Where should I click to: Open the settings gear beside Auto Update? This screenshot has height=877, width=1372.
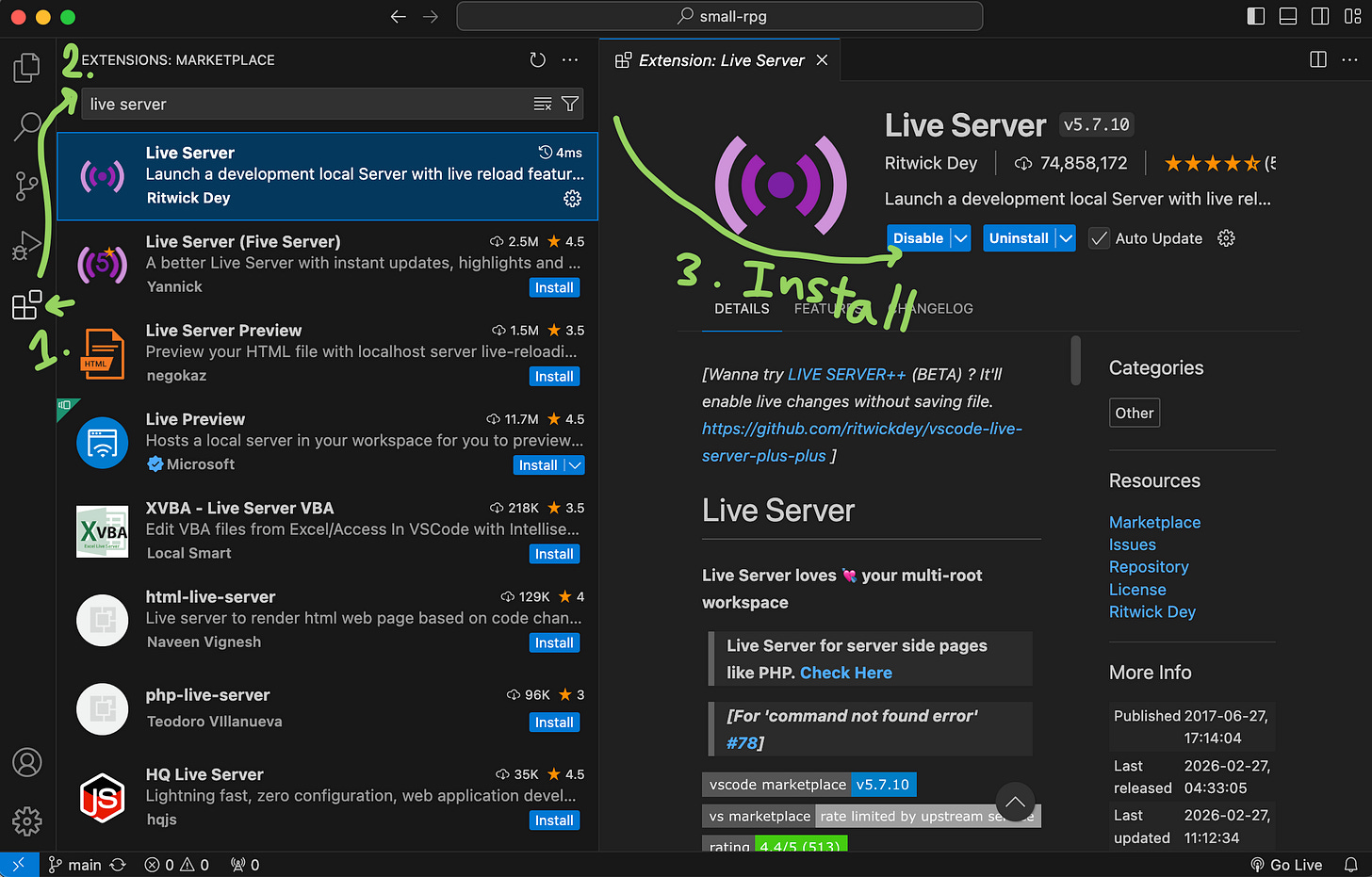1226,238
